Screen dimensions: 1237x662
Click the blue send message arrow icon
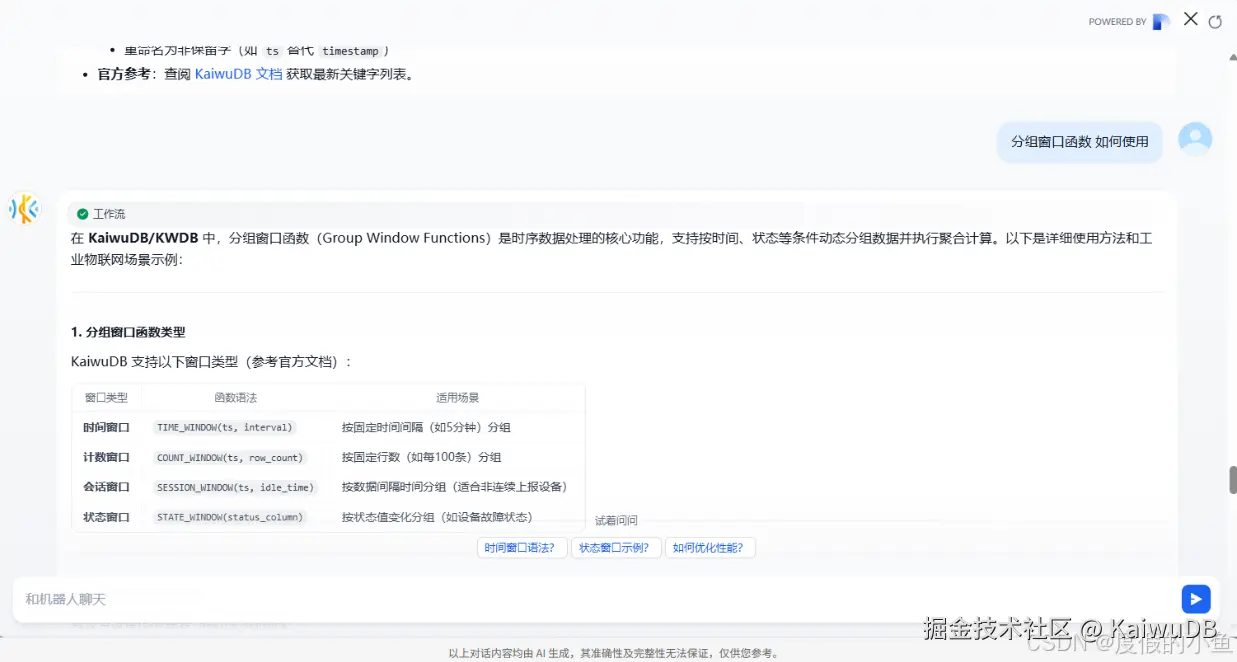pyautogui.click(x=1195, y=599)
